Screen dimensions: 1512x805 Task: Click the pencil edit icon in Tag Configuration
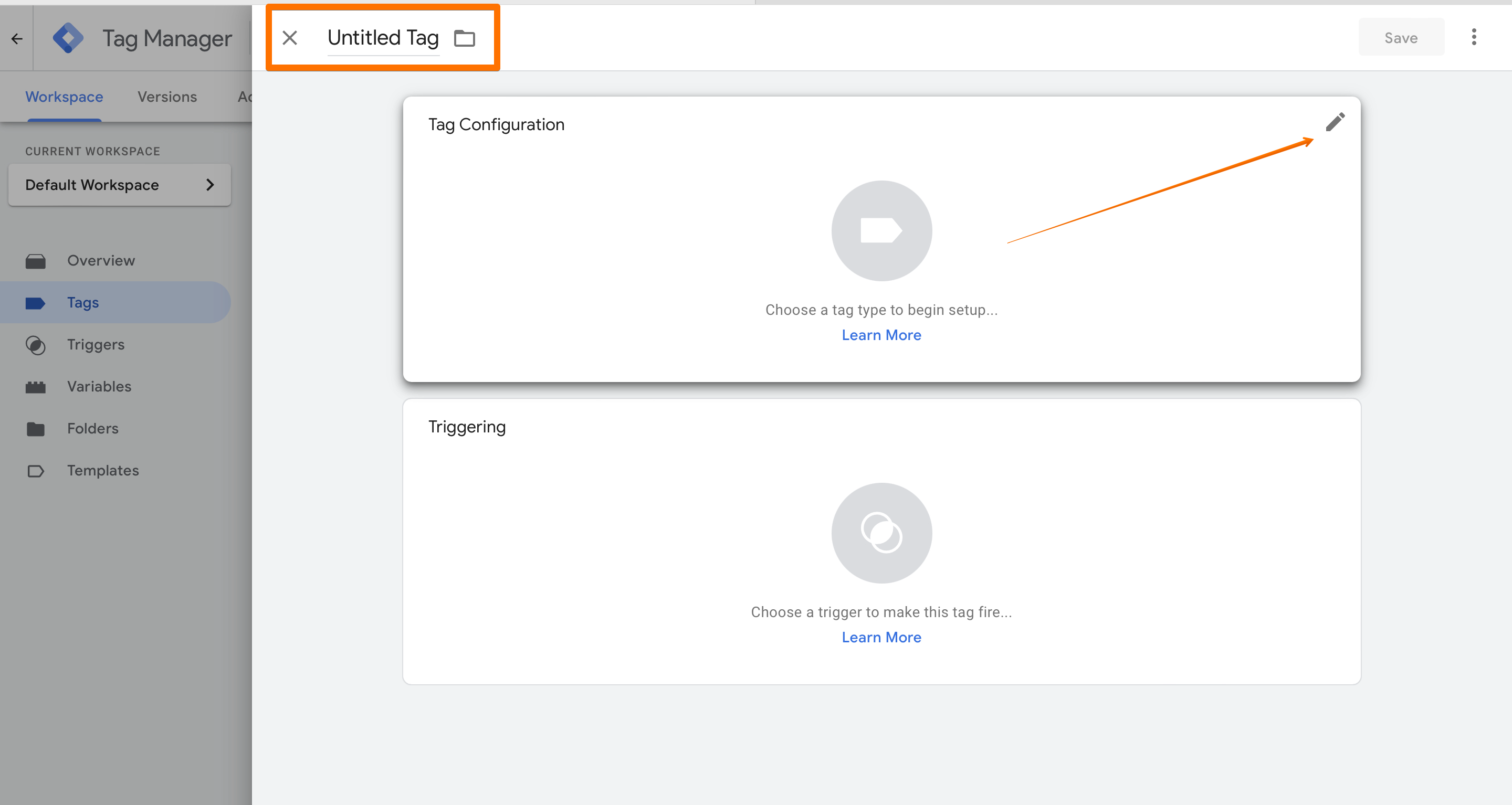click(1335, 122)
